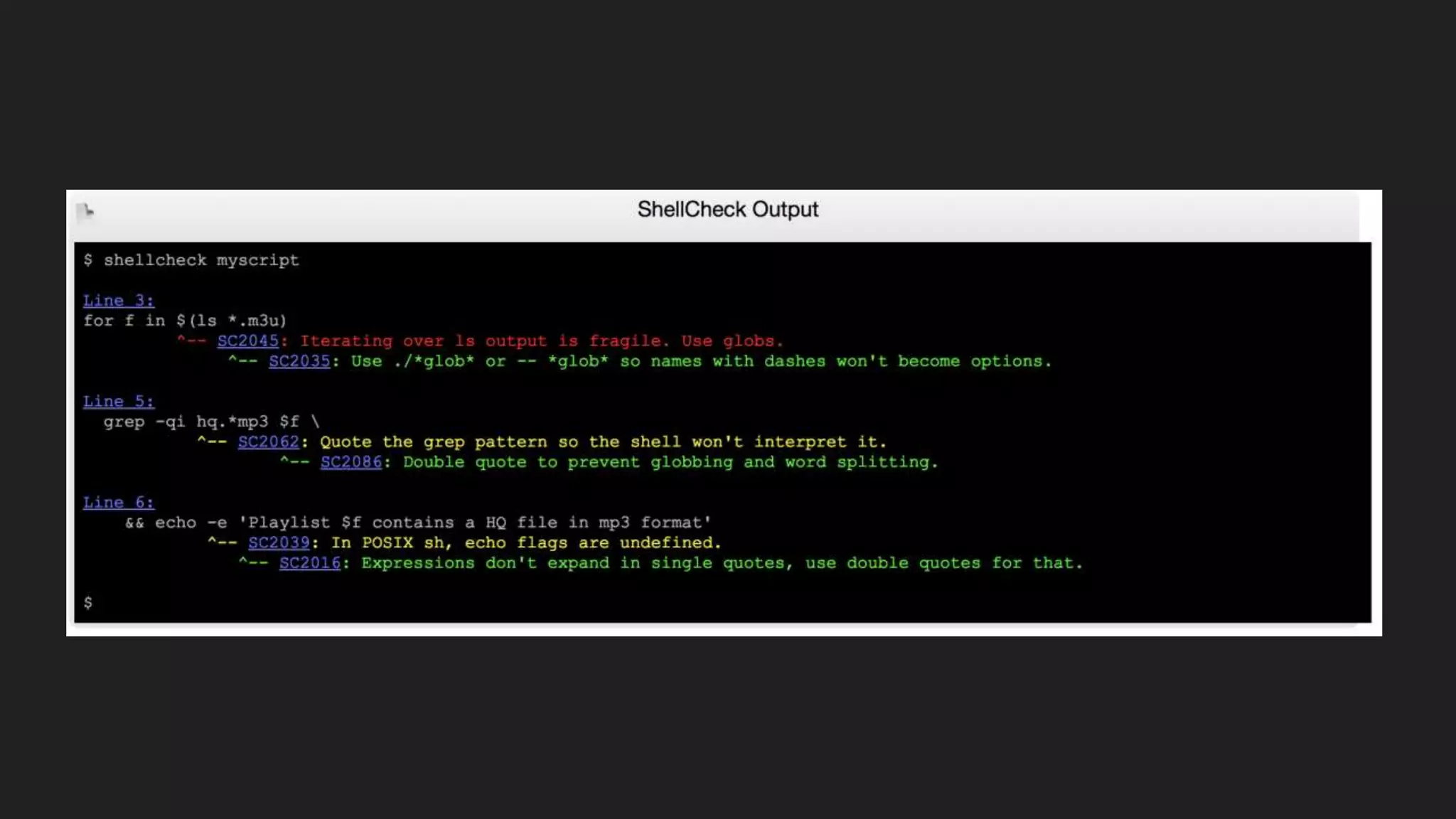This screenshot has height=819, width=1456.
Task: Click the document icon in the title bar
Action: 85,211
